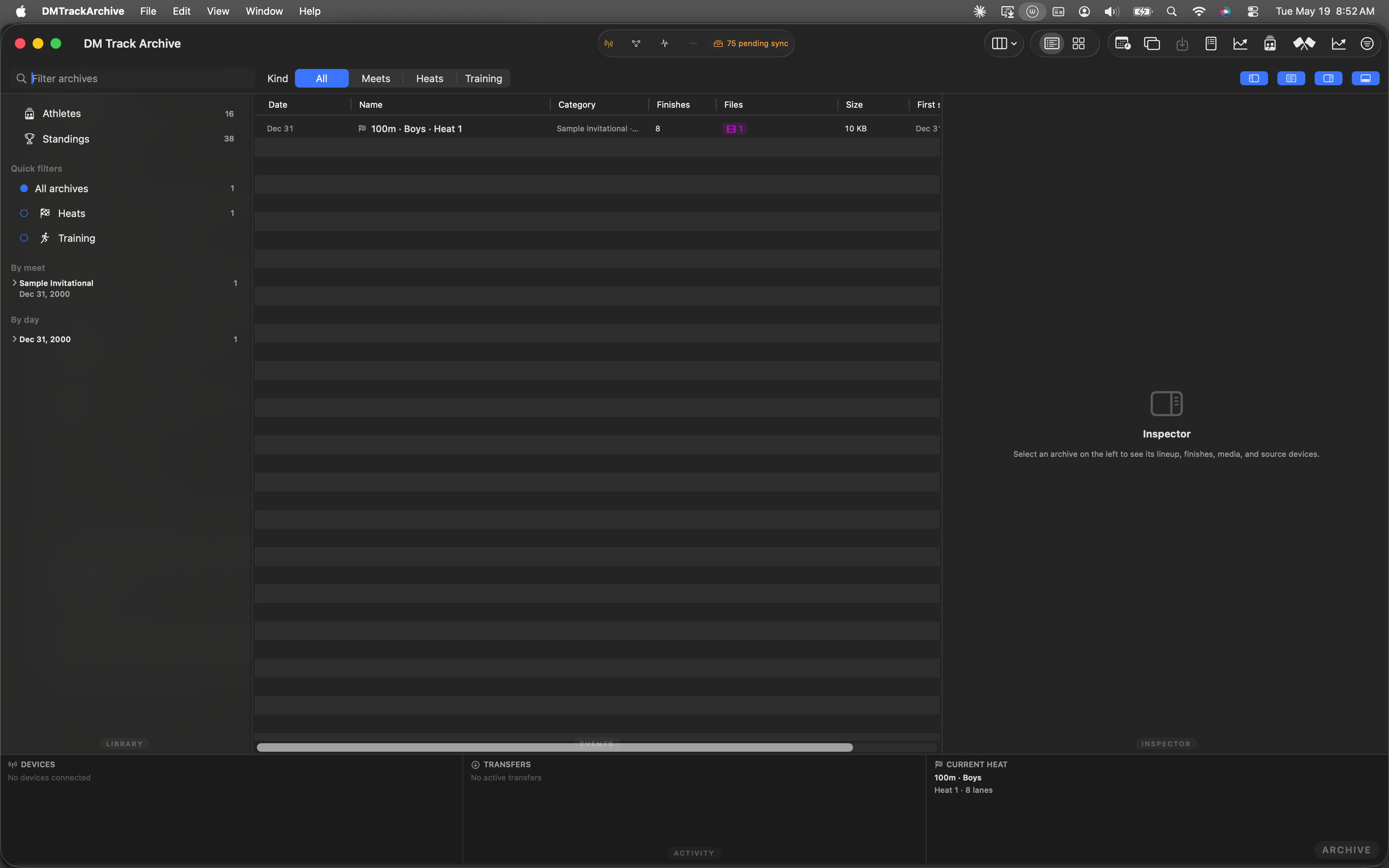Expand the Dec 31, 2000 day group

coord(14,339)
